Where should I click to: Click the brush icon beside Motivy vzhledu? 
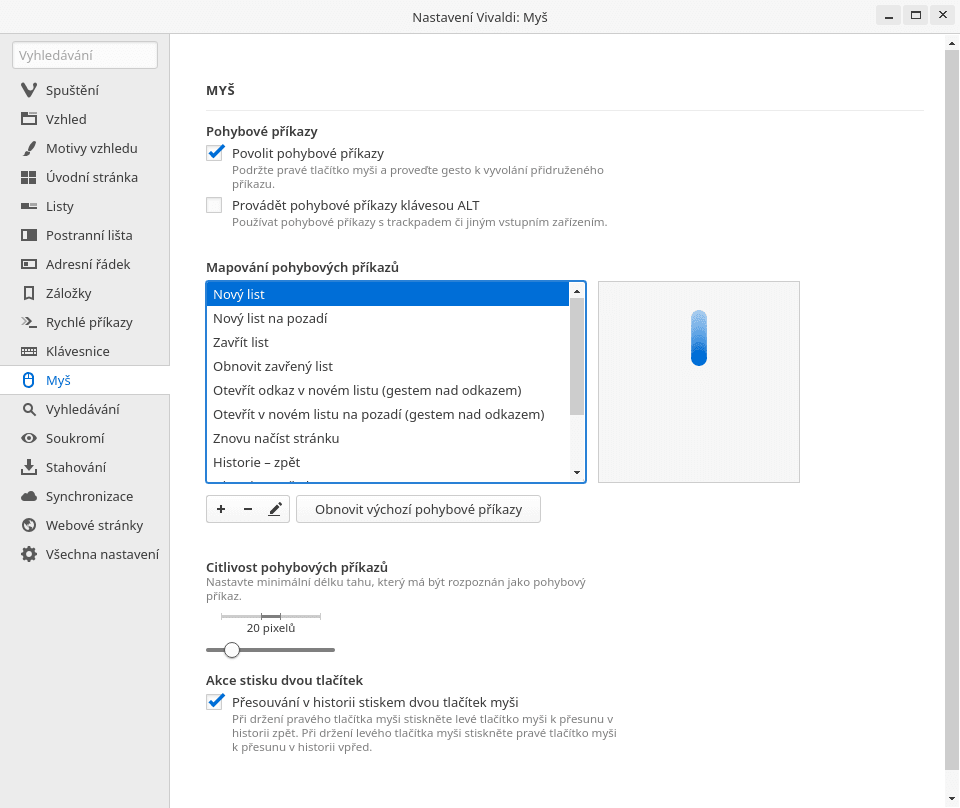click(x=29, y=148)
